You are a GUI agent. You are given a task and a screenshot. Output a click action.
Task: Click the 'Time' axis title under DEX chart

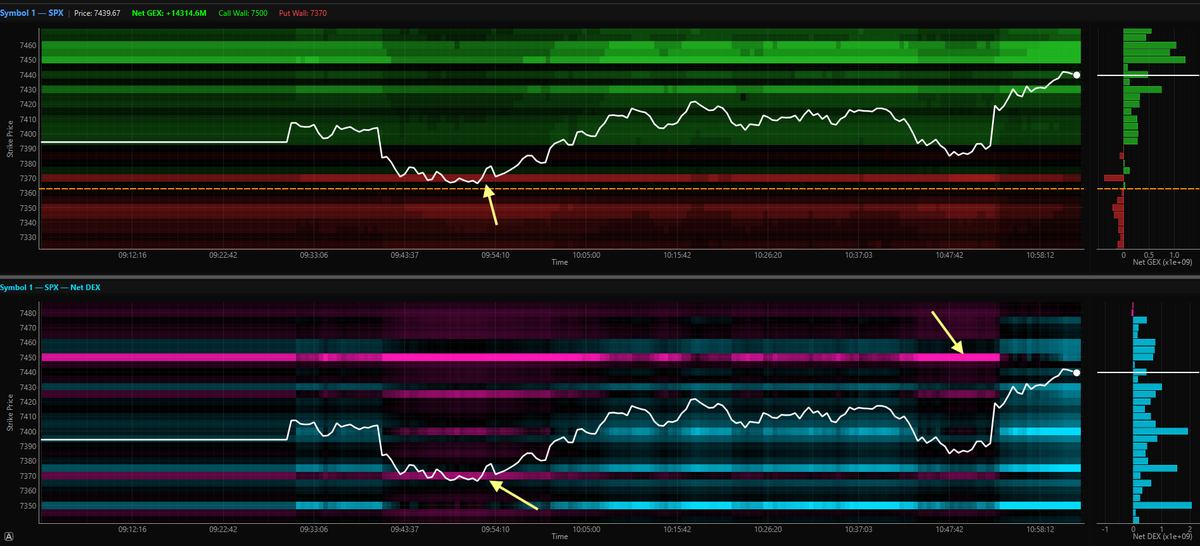[x=560, y=536]
